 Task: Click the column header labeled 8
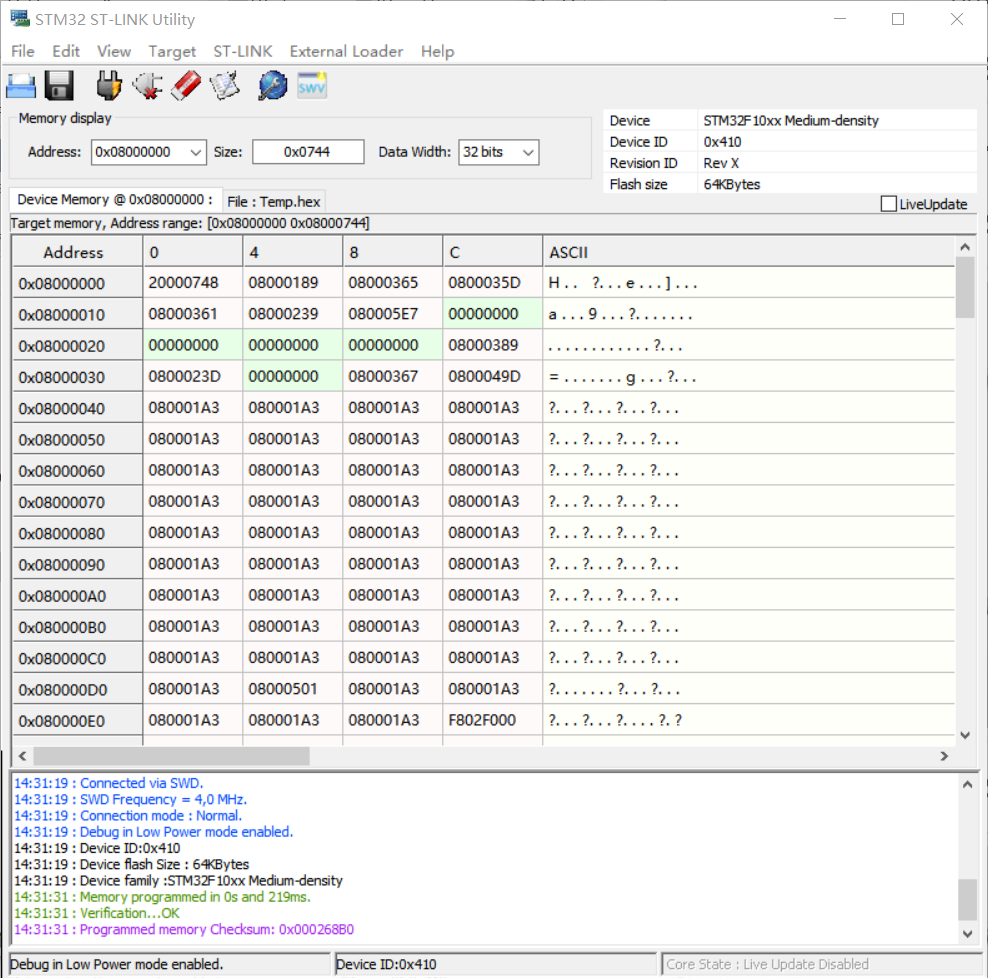click(x=393, y=252)
